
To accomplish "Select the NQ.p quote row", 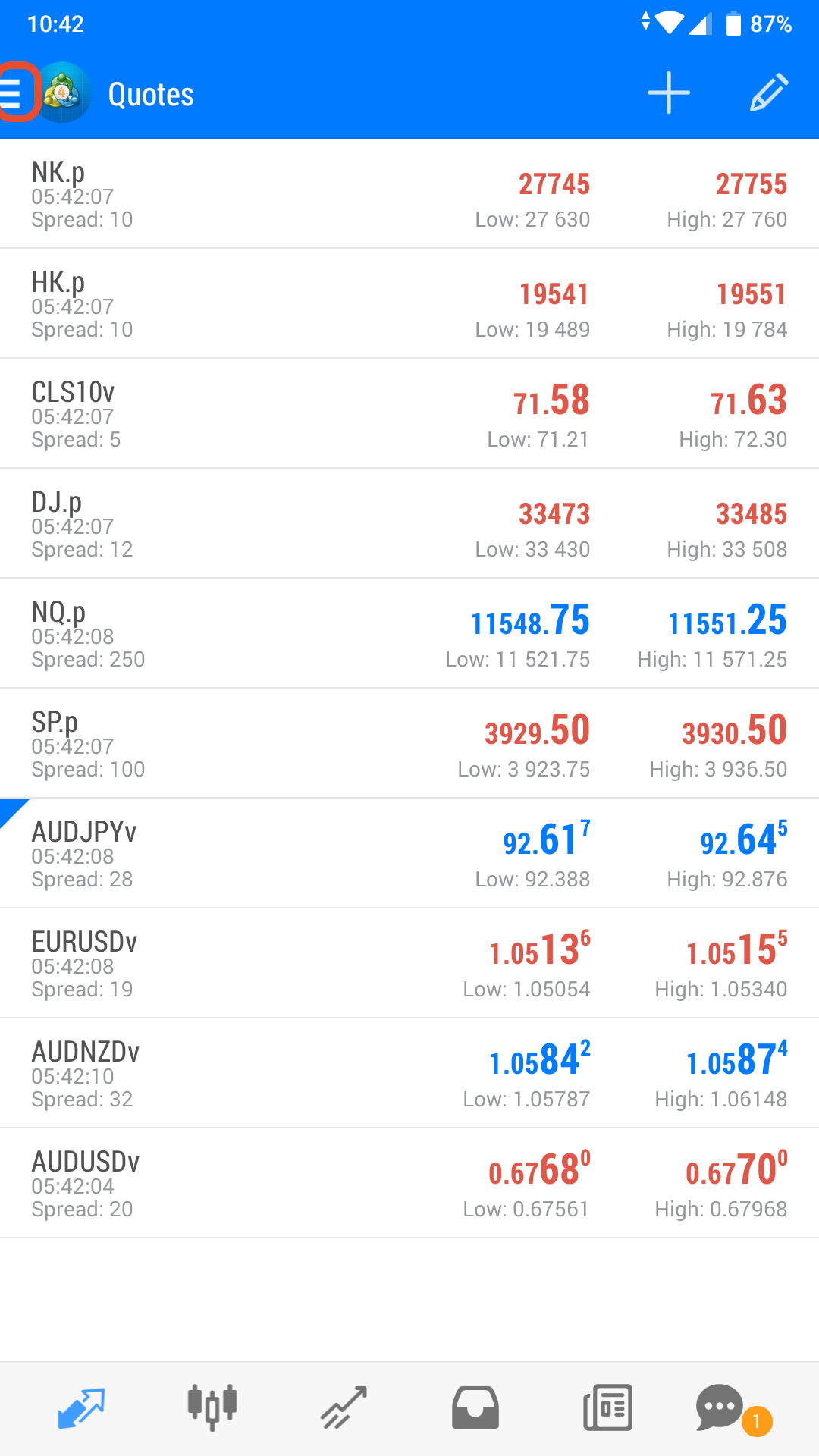I will click(409, 633).
